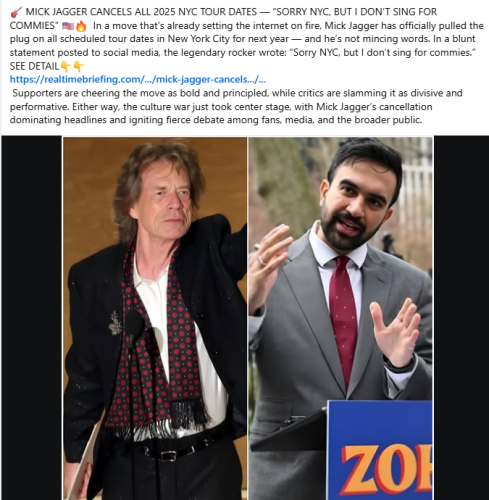The height and width of the screenshot is (500, 489).
Task: Click the first pointing-down hand emoji
Action: click(x=66, y=66)
